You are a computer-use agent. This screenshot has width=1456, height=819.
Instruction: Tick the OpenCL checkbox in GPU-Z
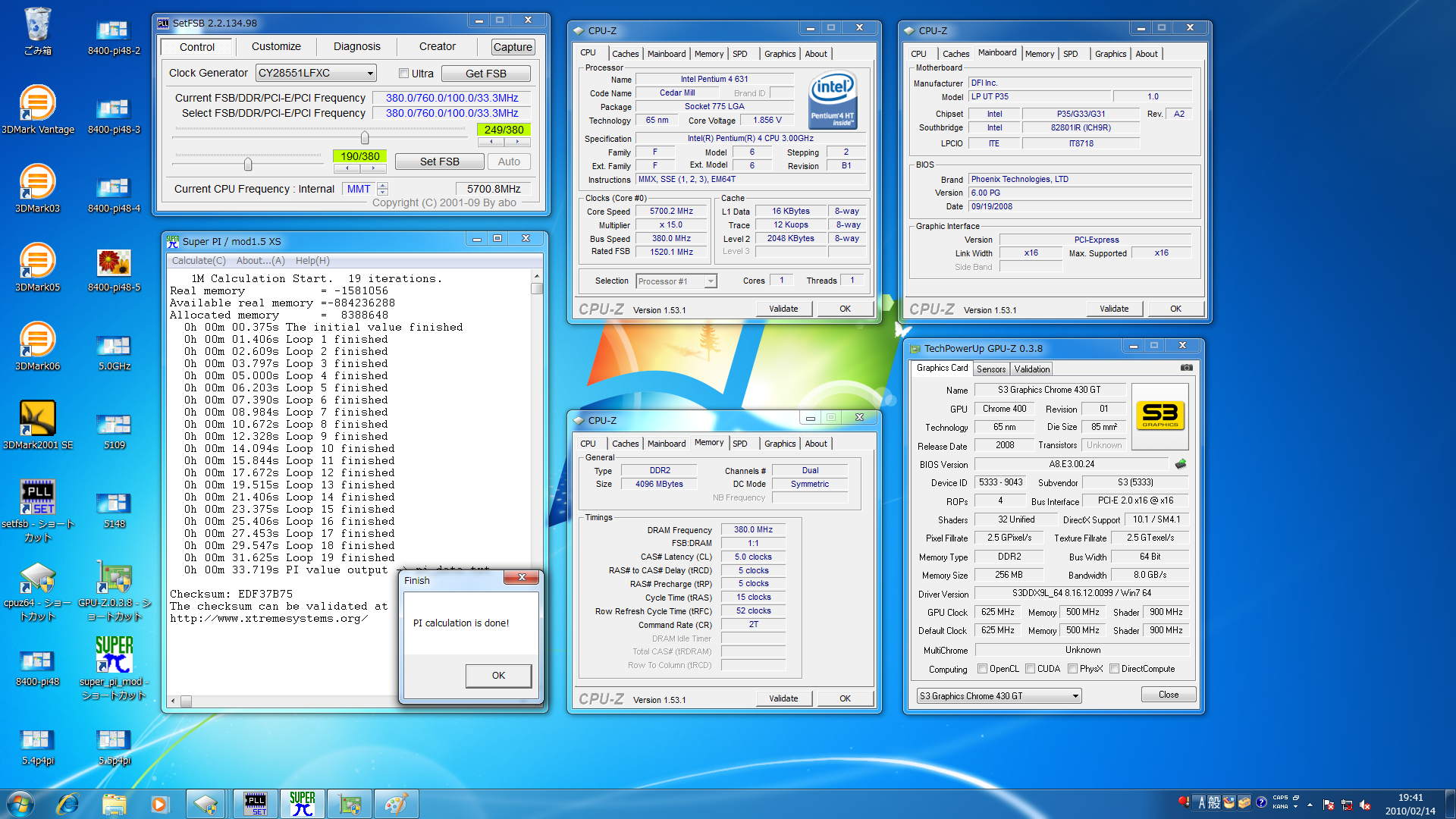point(982,669)
